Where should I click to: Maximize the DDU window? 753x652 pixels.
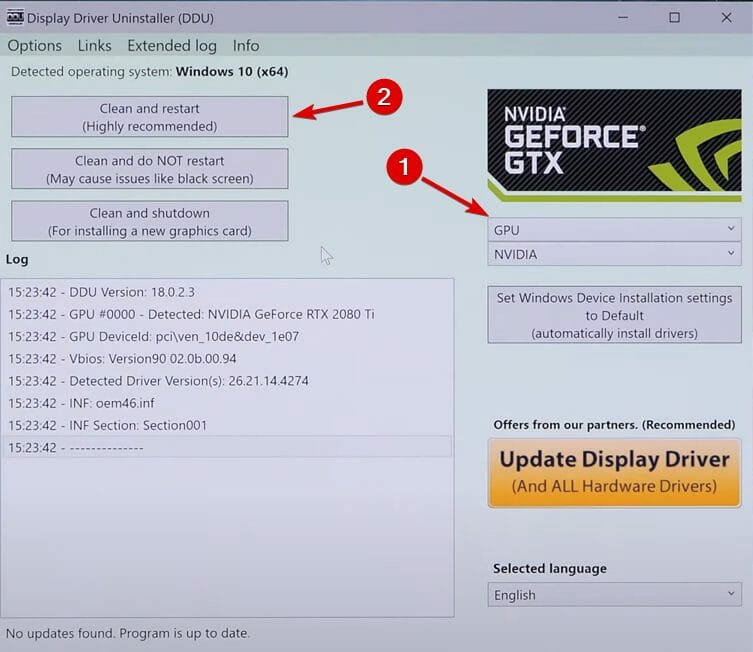click(674, 18)
